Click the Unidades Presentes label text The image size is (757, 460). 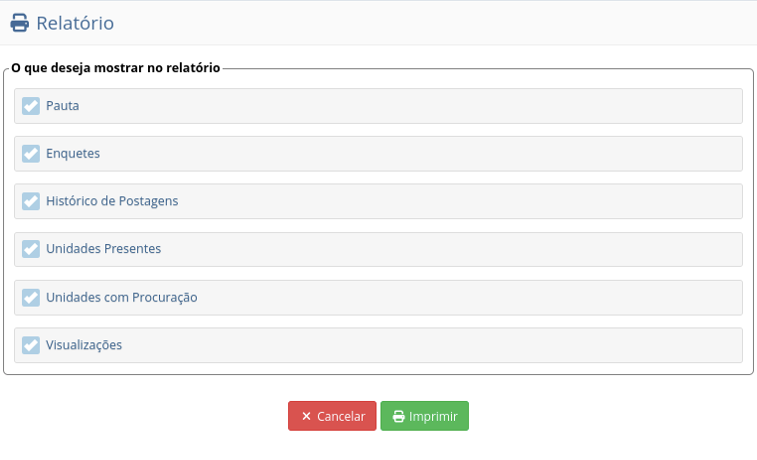pyautogui.click(x=103, y=249)
